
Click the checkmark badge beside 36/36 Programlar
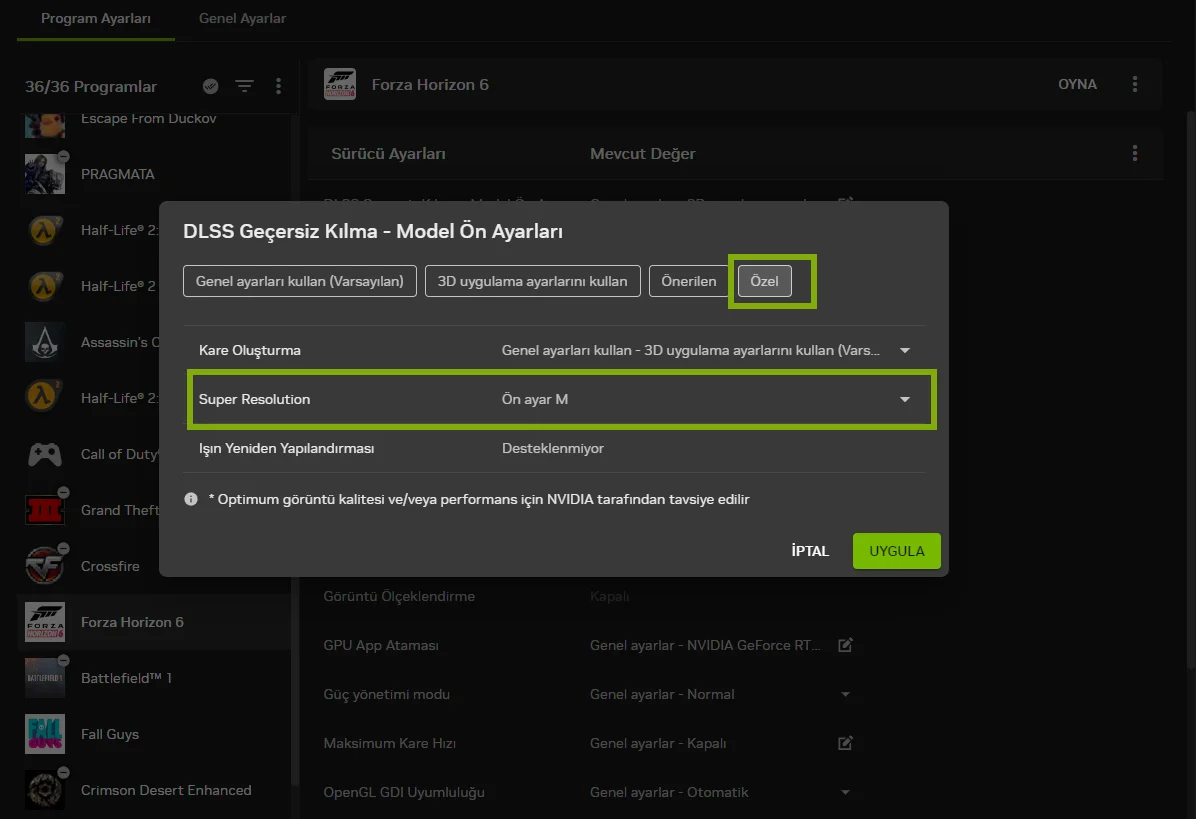pos(211,86)
